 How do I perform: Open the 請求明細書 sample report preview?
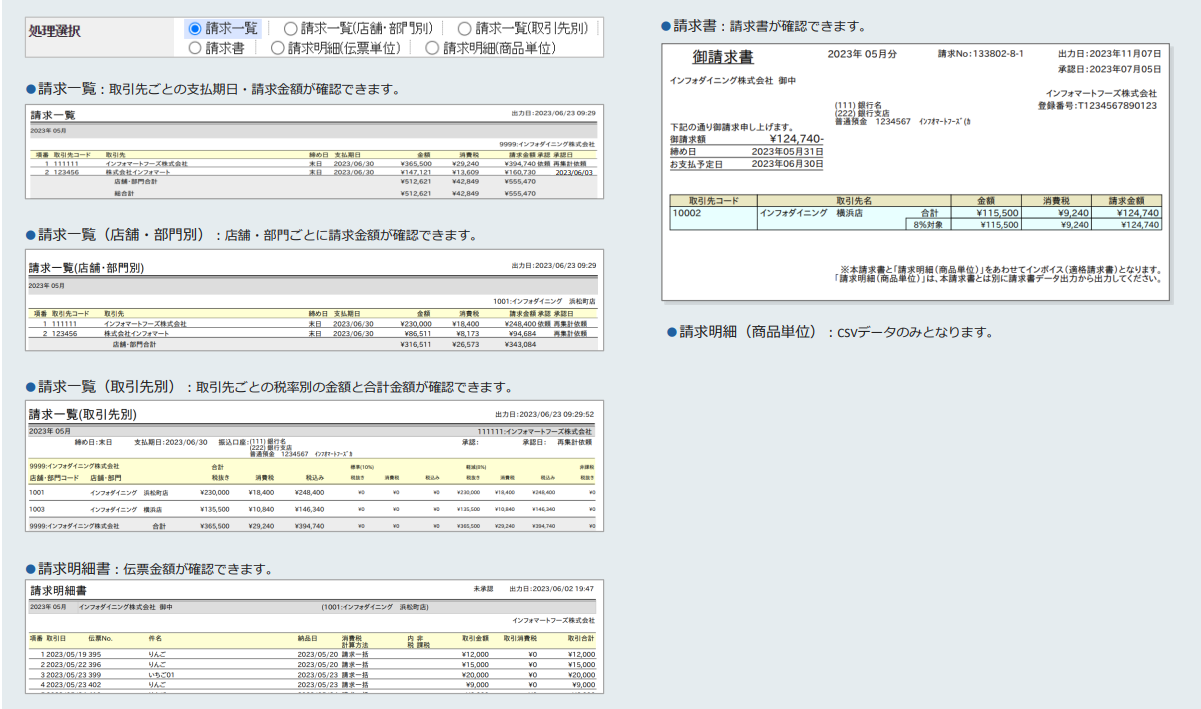tap(314, 637)
